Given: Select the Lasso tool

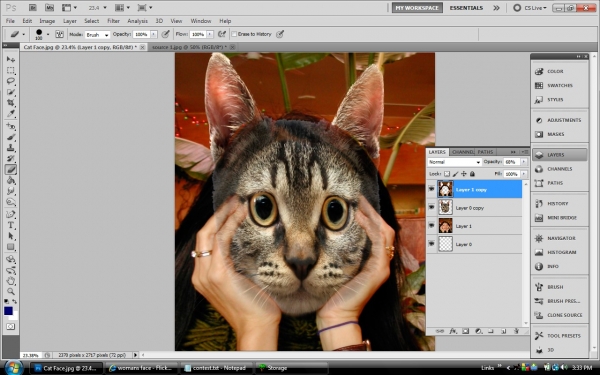Looking at the screenshot, I should [10, 81].
